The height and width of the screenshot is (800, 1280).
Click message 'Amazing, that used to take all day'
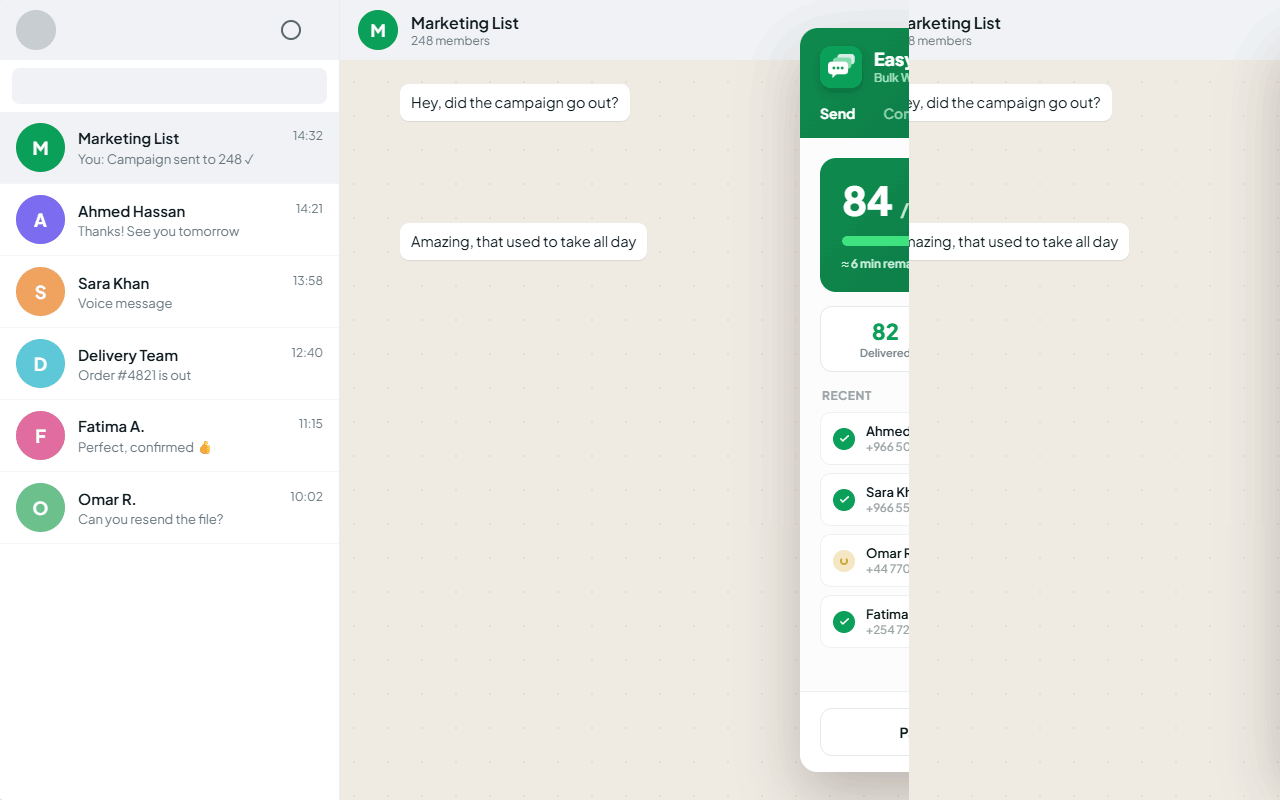524,242
